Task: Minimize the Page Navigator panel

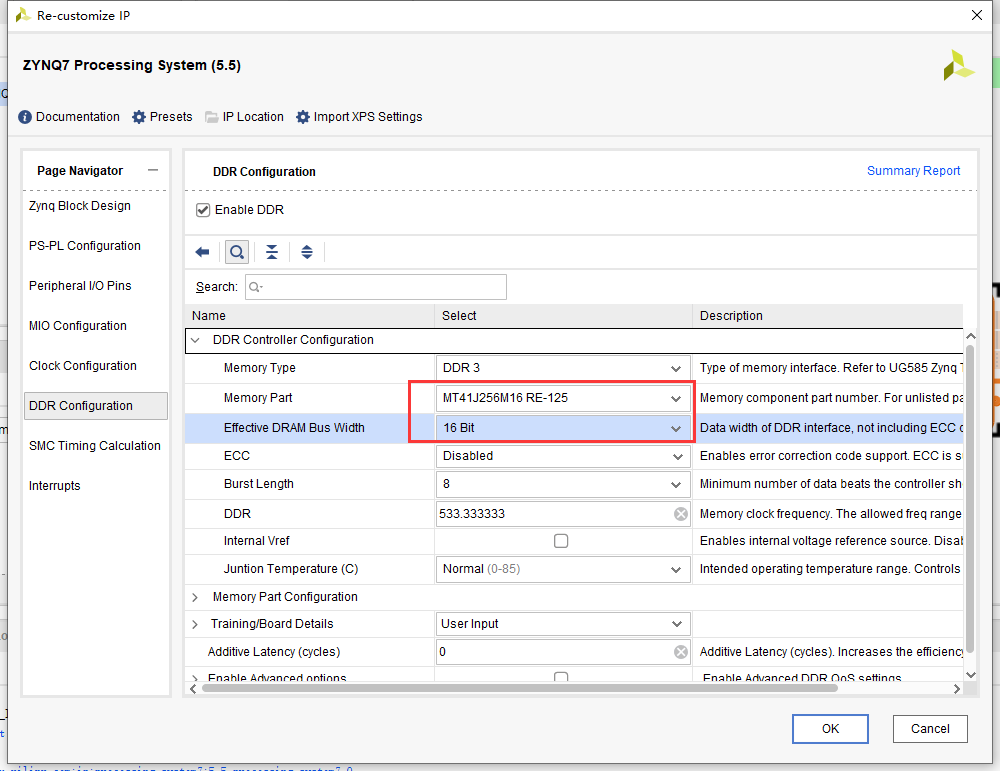Action: 152,170
